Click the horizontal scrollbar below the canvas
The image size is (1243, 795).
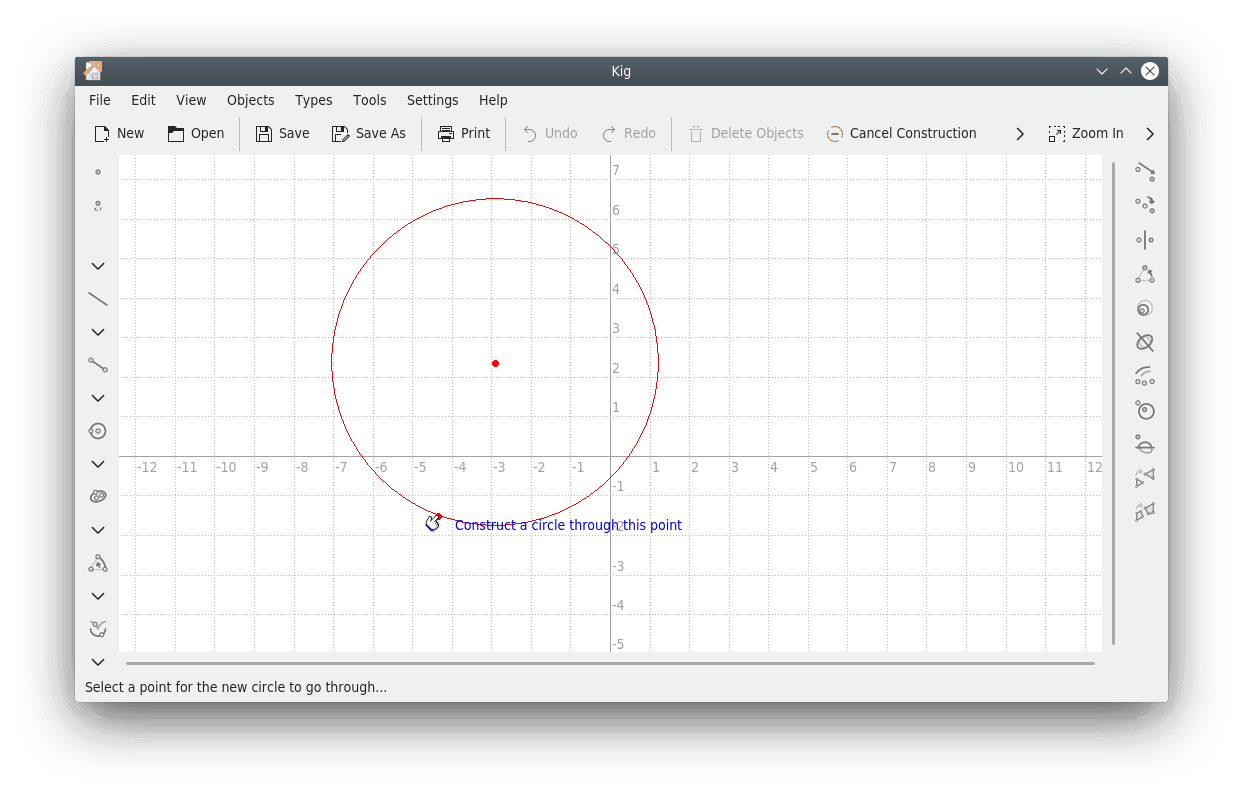[x=610, y=663]
